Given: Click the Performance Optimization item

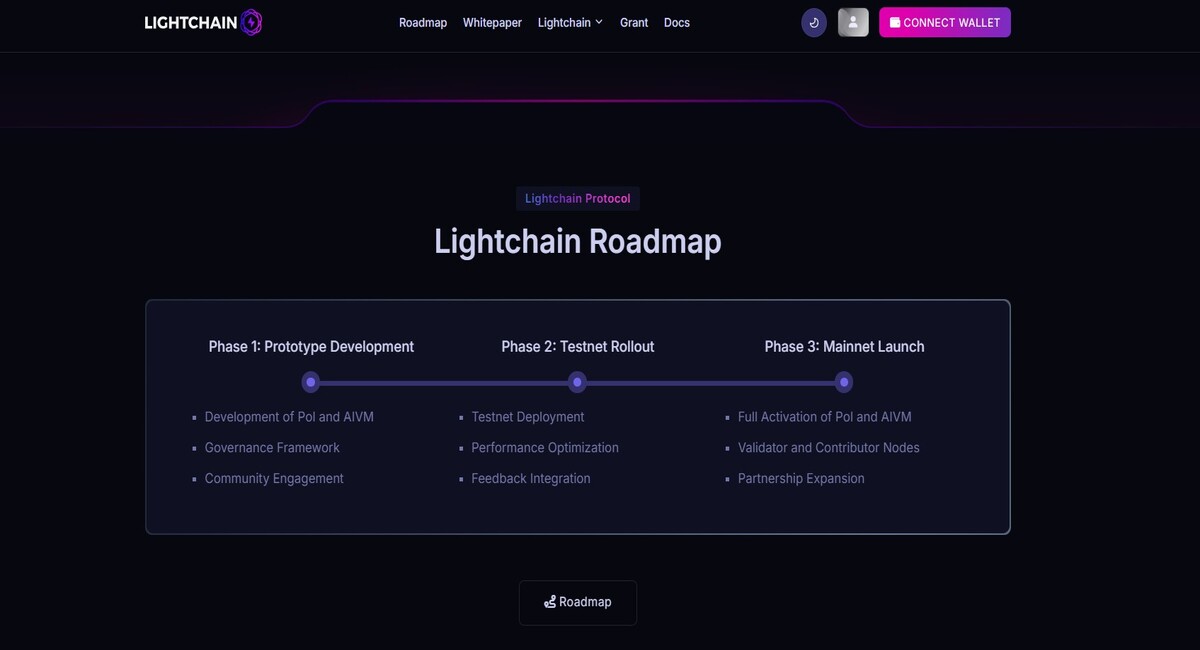Looking at the screenshot, I should click(x=545, y=448).
